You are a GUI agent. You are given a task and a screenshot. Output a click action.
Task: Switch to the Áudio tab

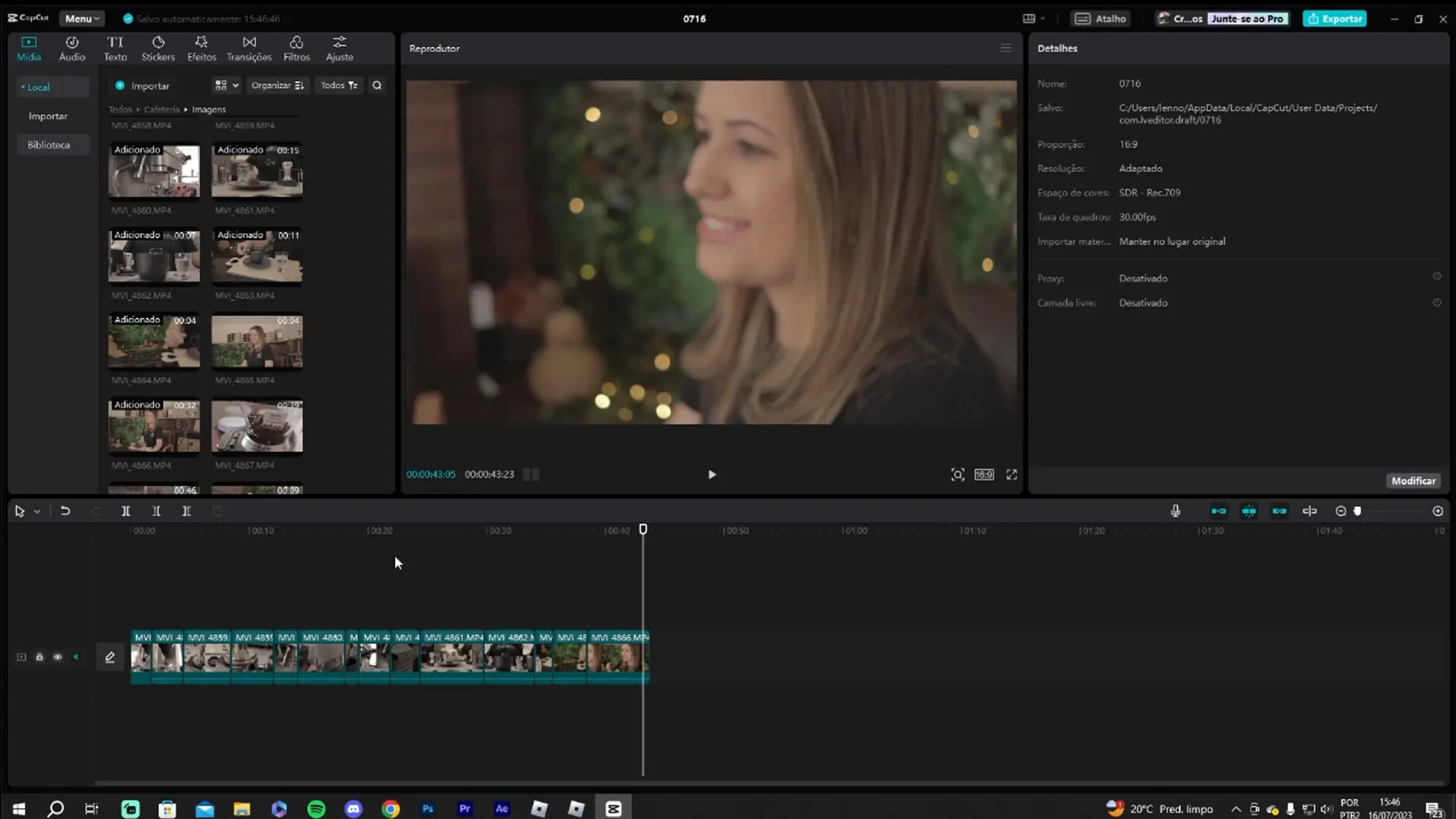click(x=72, y=49)
